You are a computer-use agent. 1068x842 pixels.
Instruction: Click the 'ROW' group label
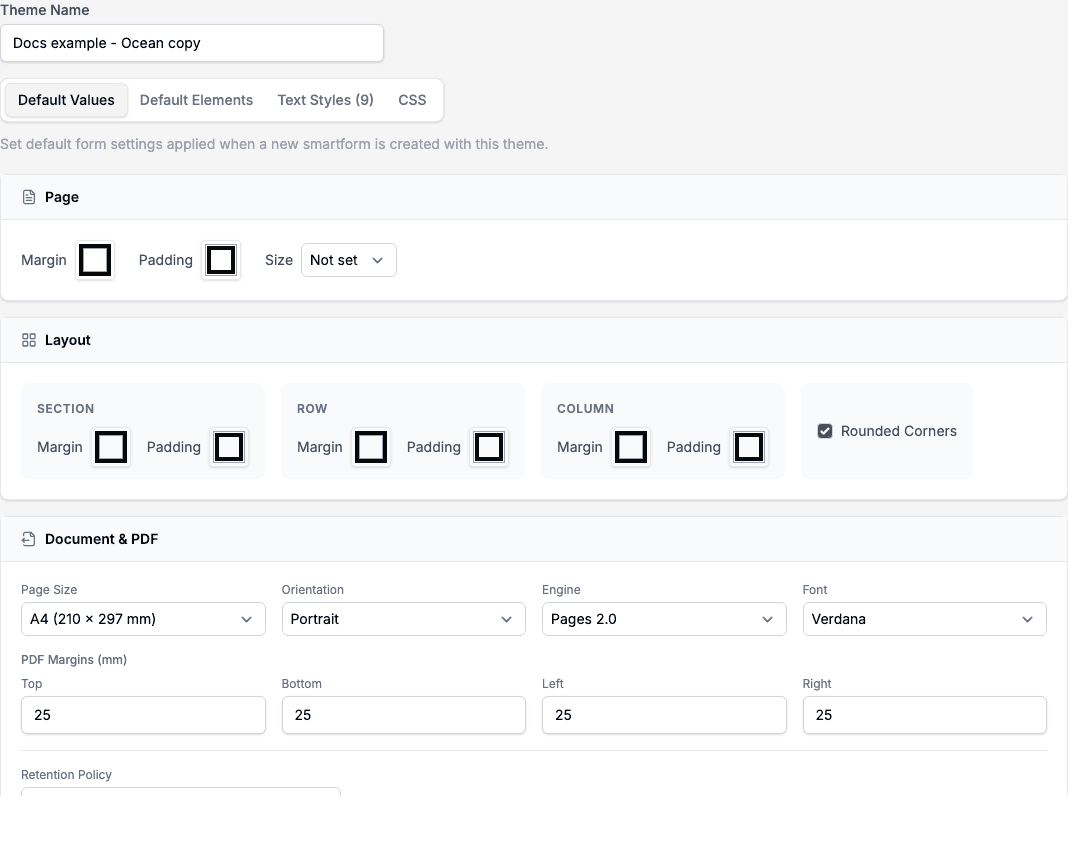click(312, 409)
